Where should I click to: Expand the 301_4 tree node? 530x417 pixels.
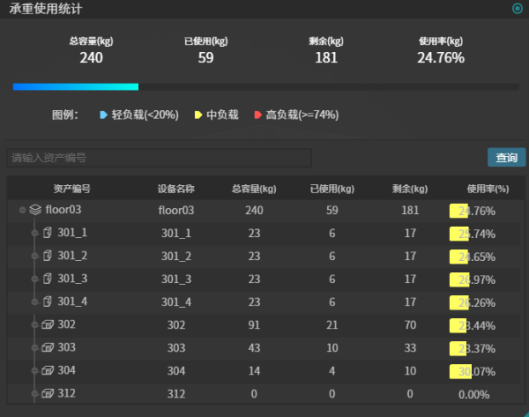[x=34, y=302]
